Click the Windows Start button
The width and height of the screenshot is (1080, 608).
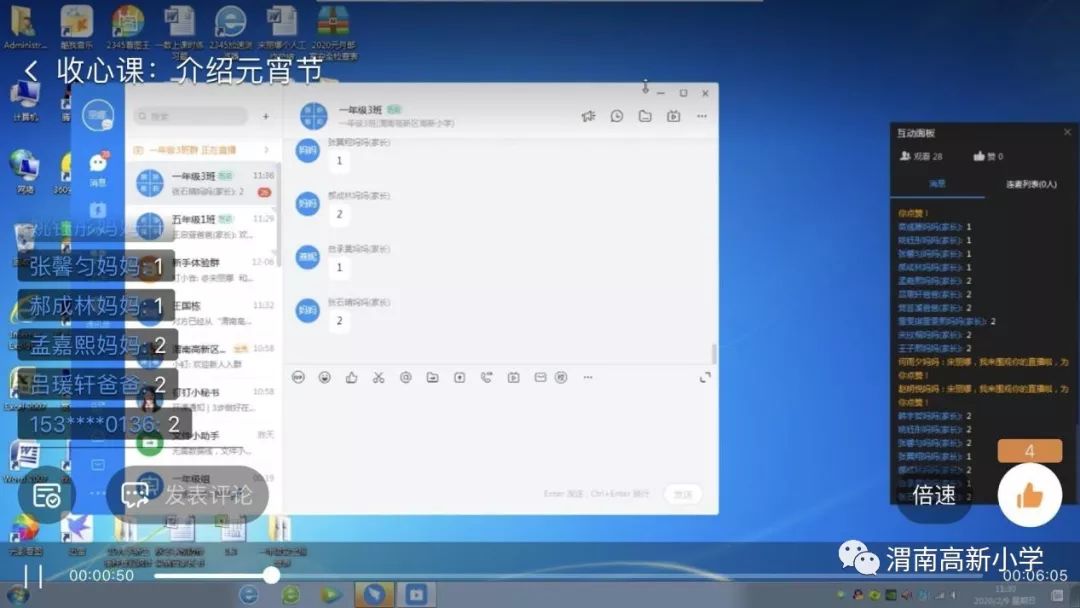(19, 595)
